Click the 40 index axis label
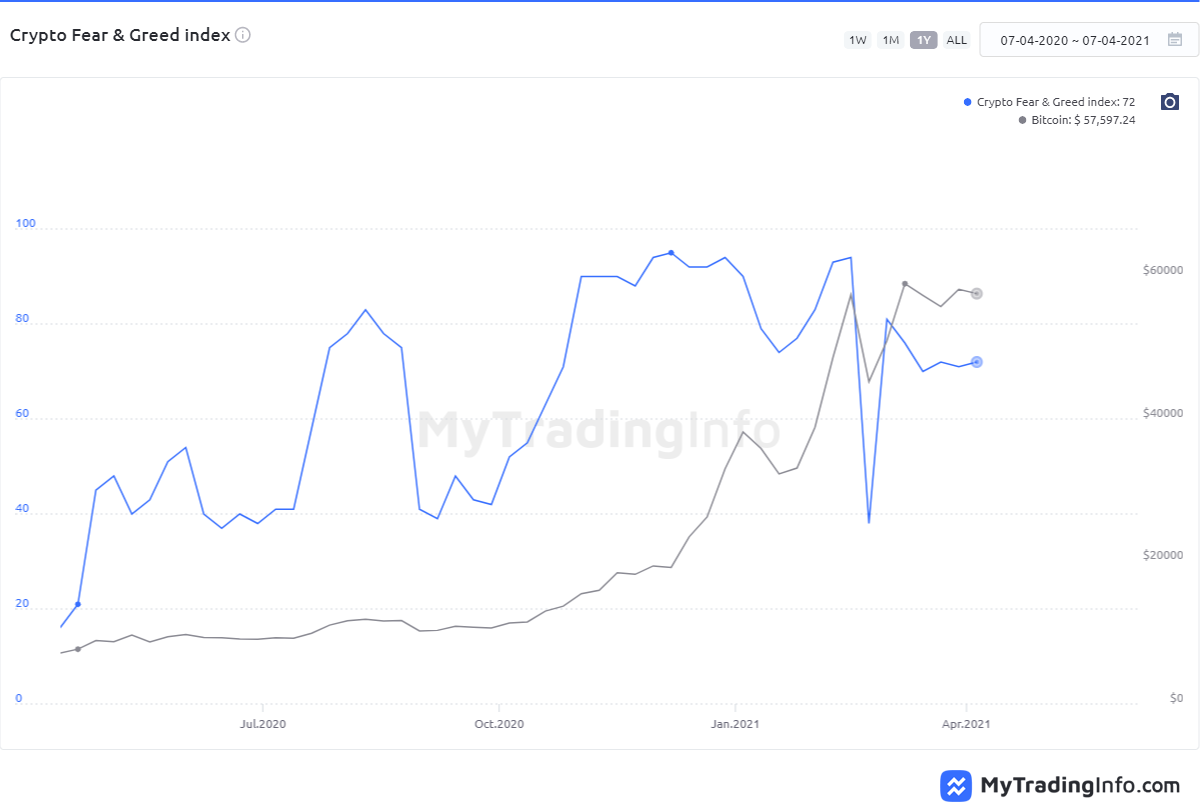 [x=22, y=510]
